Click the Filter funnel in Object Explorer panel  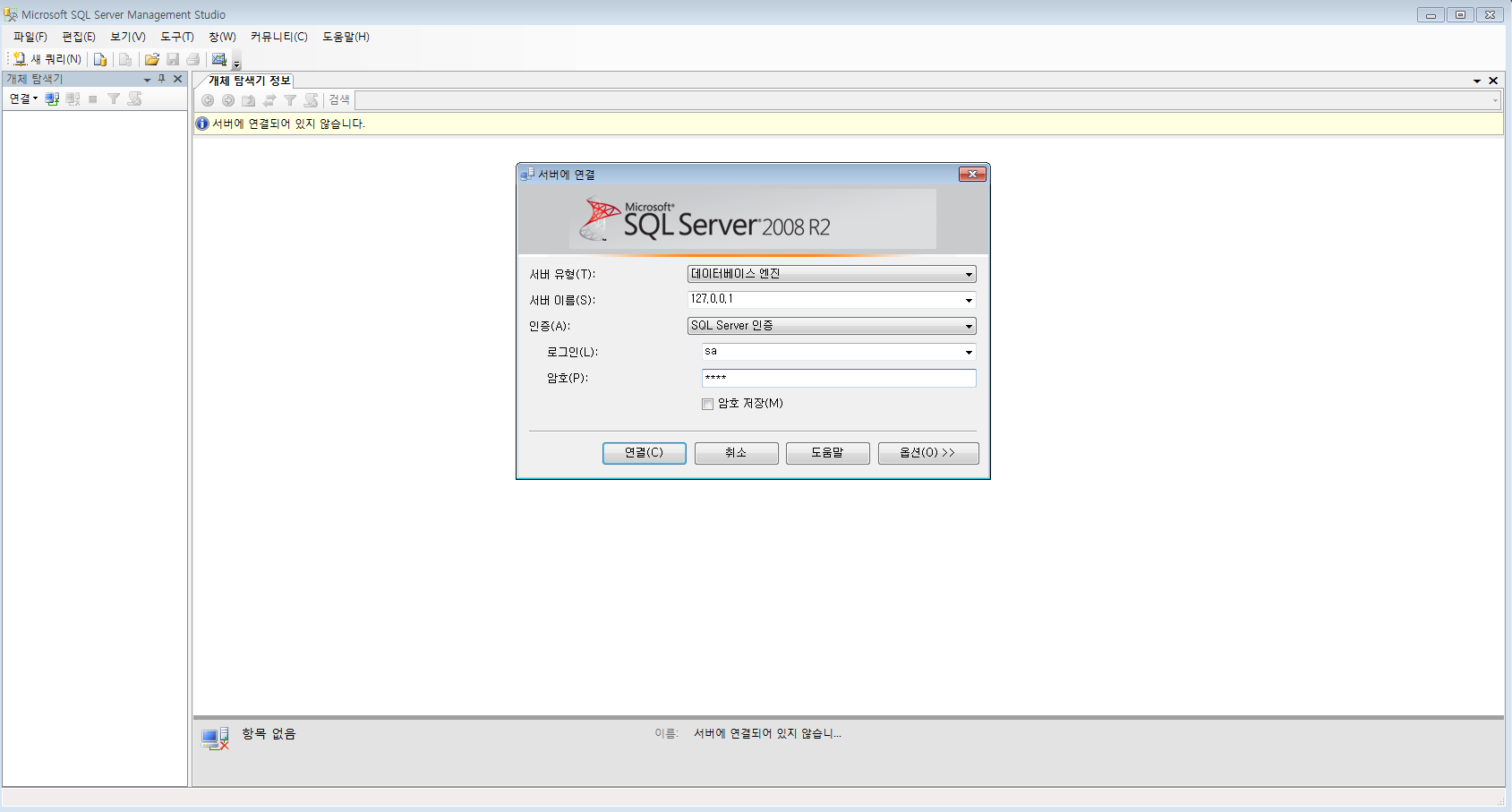pos(114,98)
